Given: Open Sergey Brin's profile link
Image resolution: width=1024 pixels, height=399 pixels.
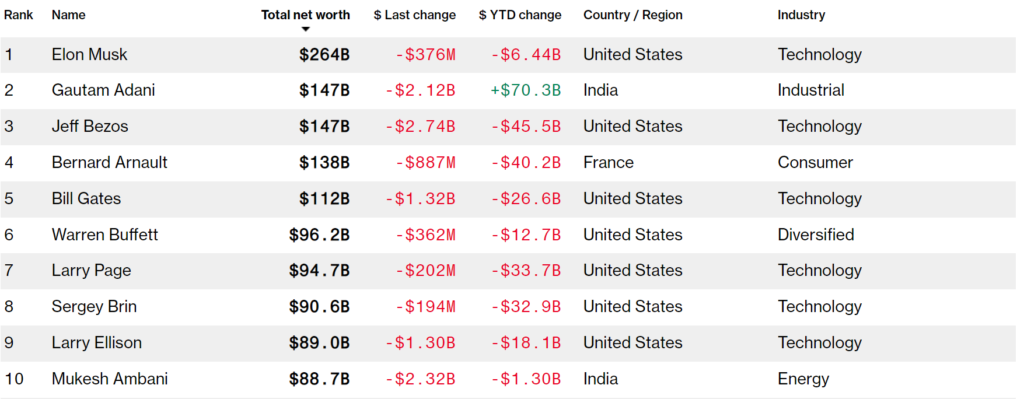Looking at the screenshot, I should point(94,306).
